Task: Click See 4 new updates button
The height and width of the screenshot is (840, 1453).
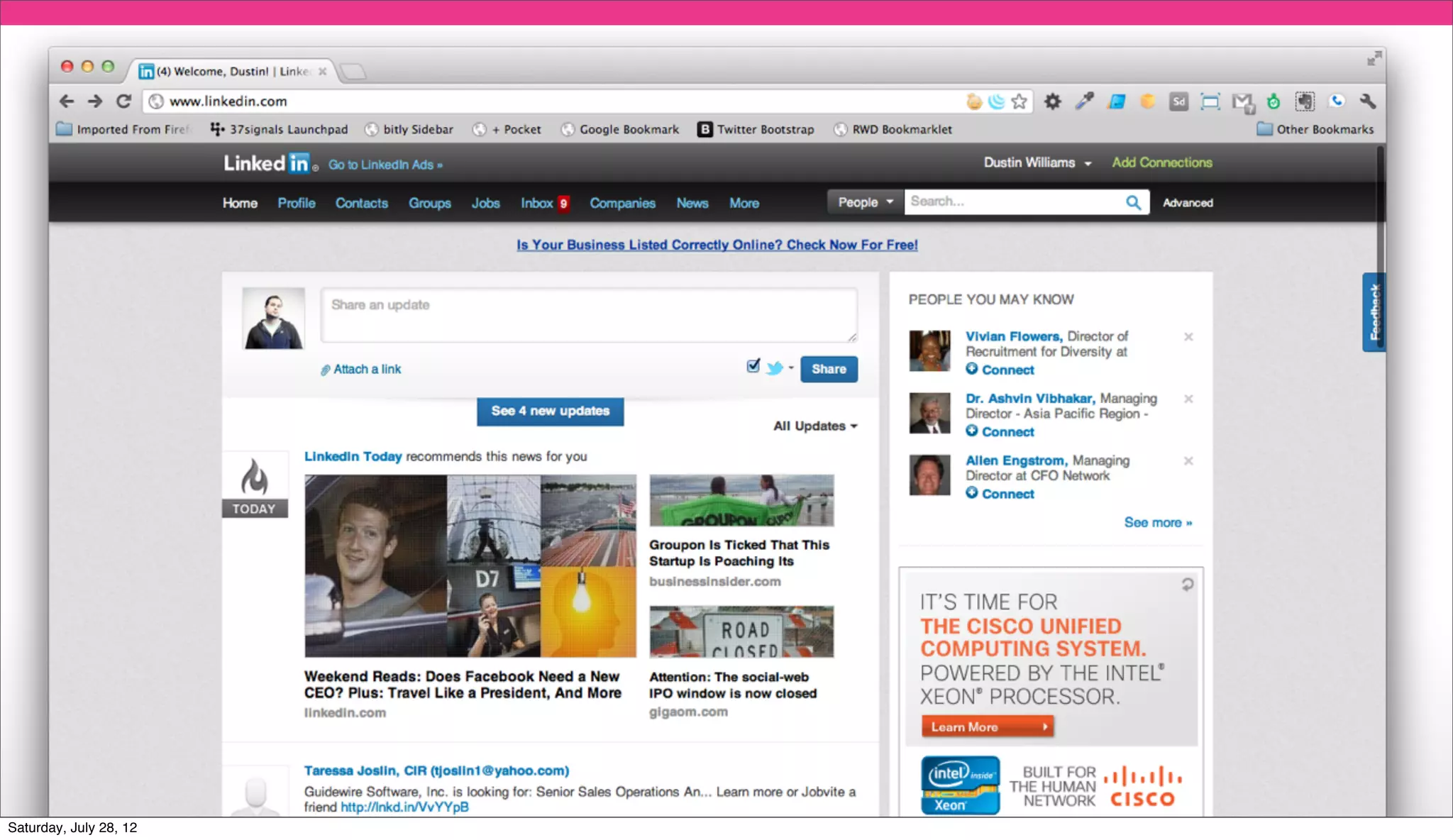Action: click(x=550, y=411)
